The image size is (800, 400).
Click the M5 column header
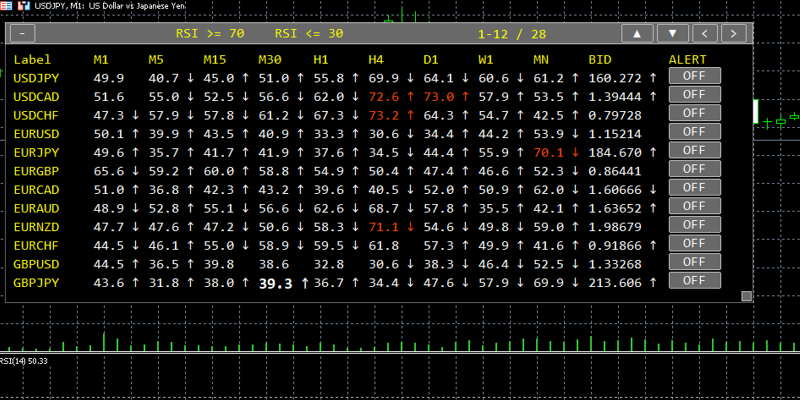pos(156,60)
